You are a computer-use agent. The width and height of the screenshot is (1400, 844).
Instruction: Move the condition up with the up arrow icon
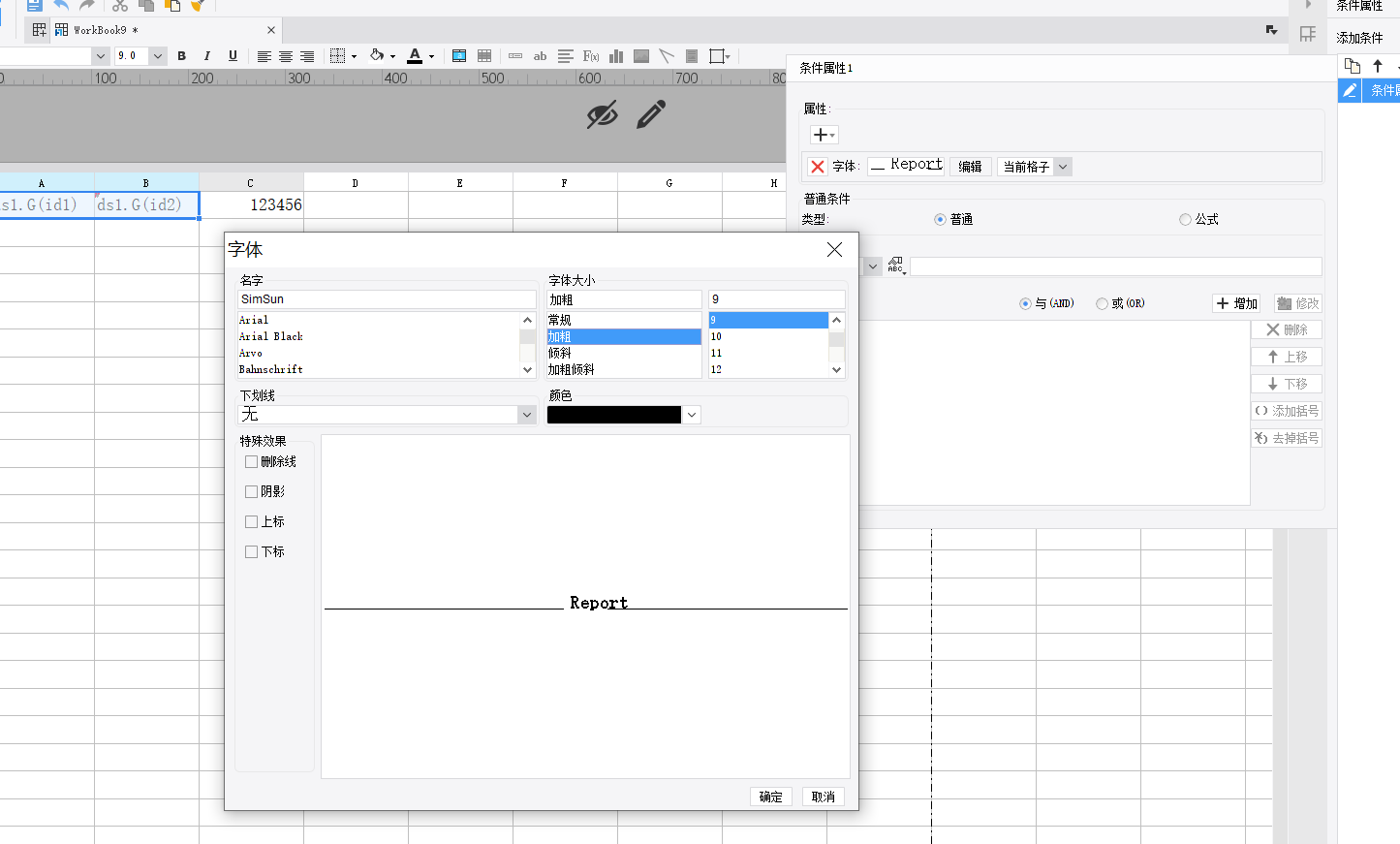click(x=1378, y=66)
